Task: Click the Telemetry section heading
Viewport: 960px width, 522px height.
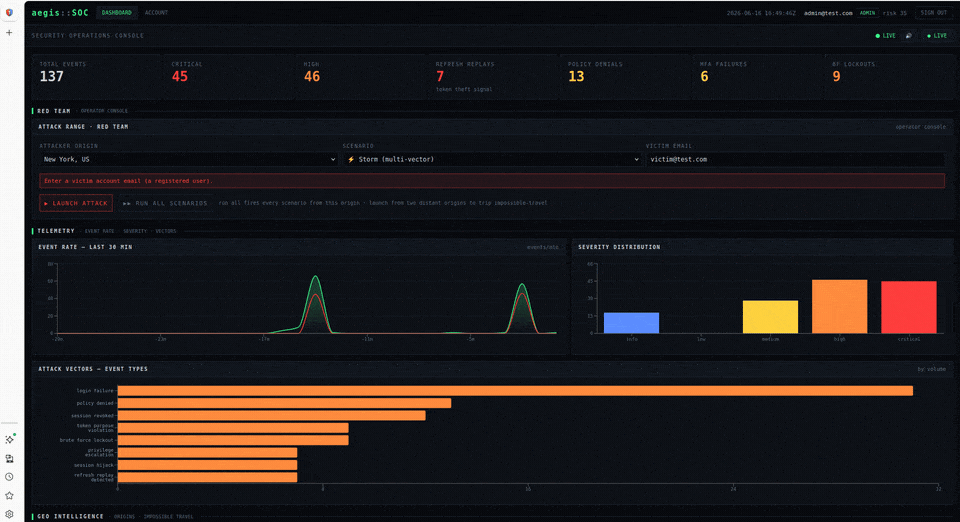Action: coord(56,231)
